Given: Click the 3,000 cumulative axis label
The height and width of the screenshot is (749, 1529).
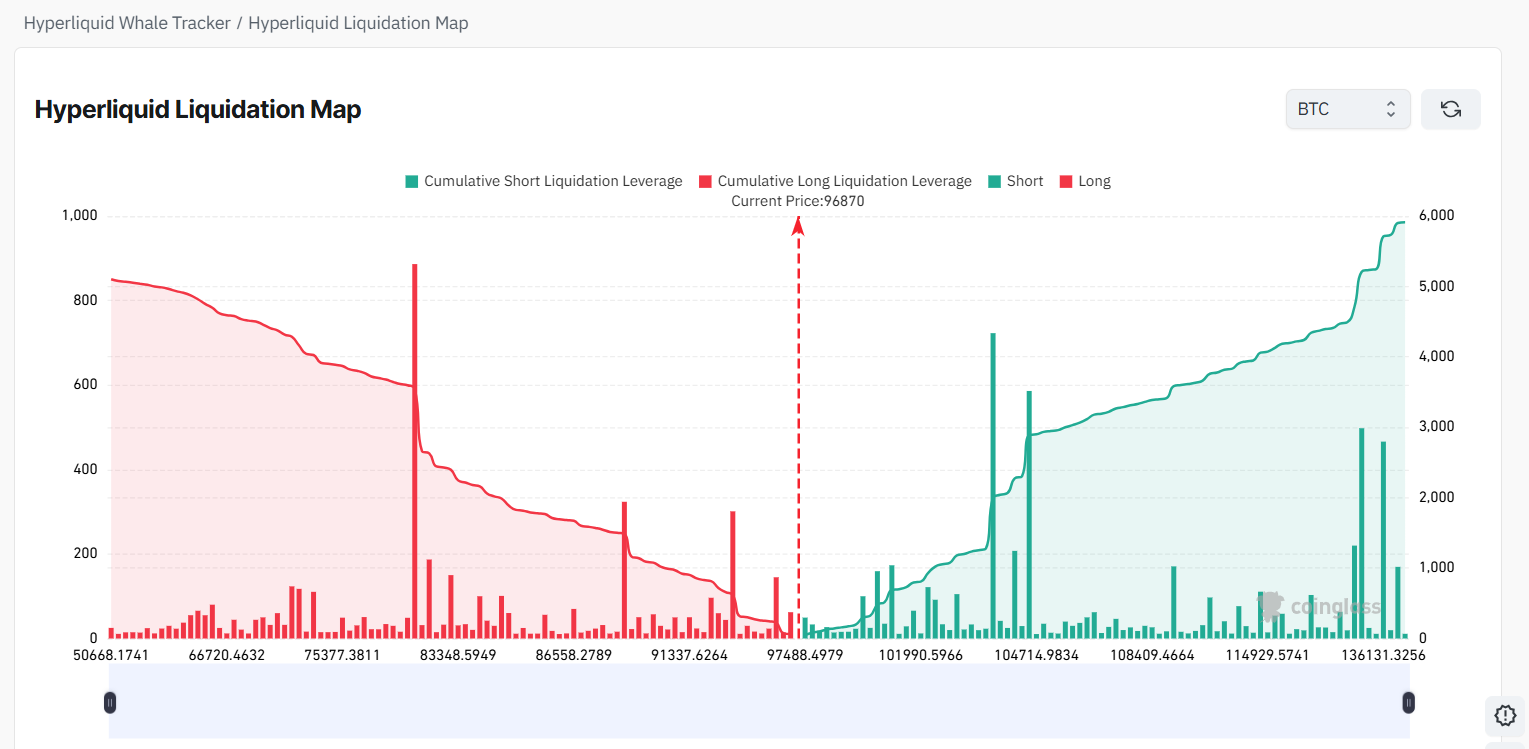Looking at the screenshot, I should 1437,427.
